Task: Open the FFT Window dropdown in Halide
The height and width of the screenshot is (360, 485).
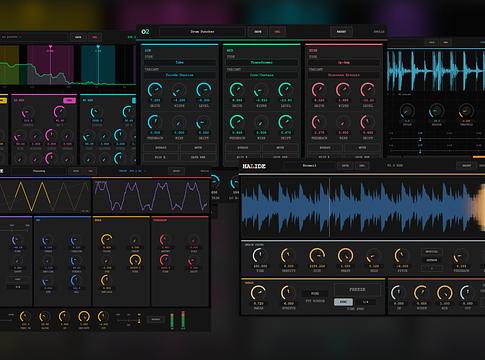Action: tap(315, 294)
